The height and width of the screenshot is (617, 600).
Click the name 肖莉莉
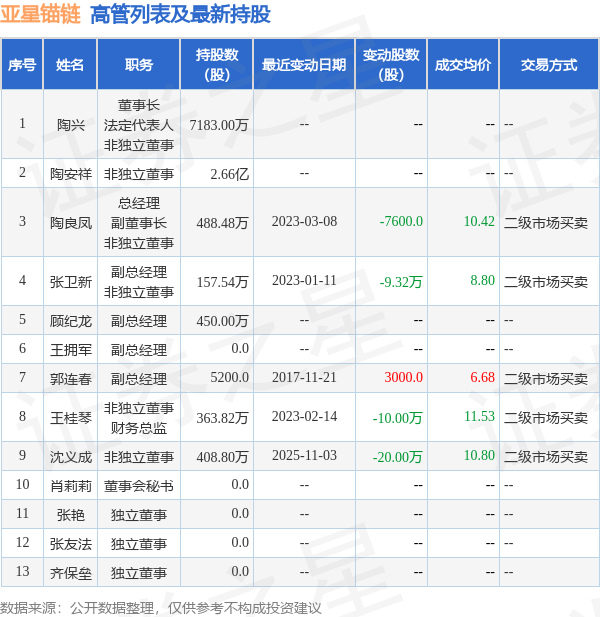coord(70,486)
